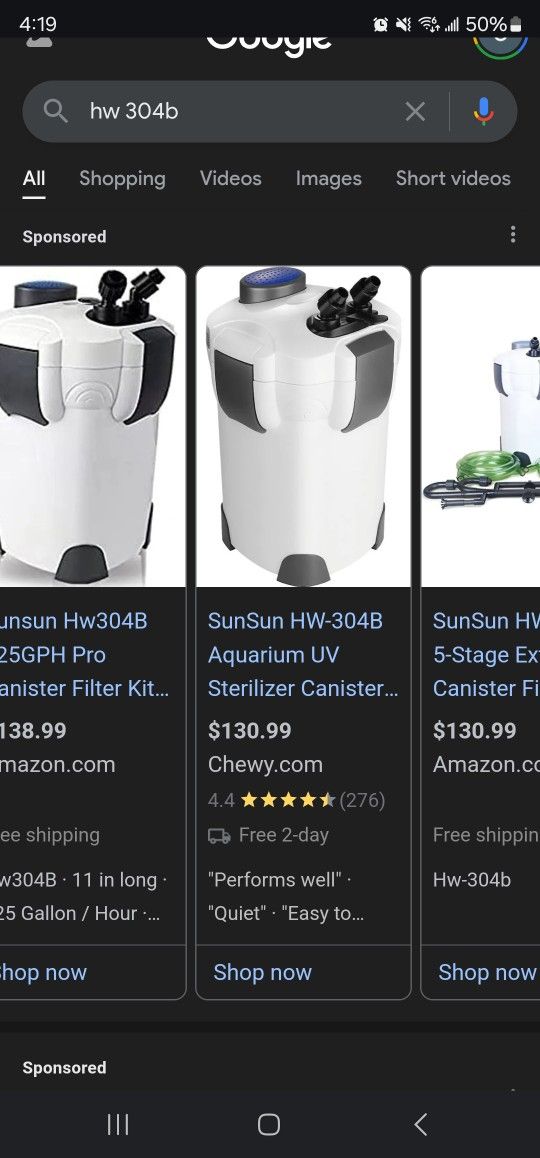Switch to the Videos tab

pyautogui.click(x=230, y=178)
